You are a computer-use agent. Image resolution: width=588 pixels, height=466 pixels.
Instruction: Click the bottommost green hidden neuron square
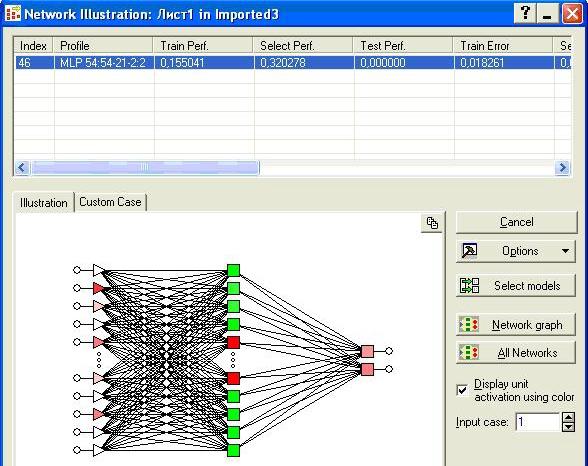tap(233, 450)
